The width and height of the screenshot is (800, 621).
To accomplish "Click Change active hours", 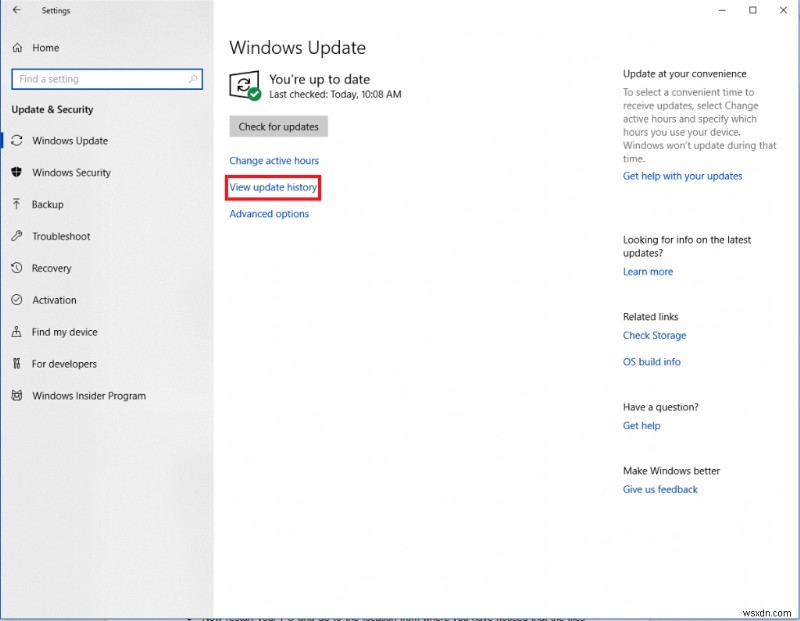I will click(274, 160).
